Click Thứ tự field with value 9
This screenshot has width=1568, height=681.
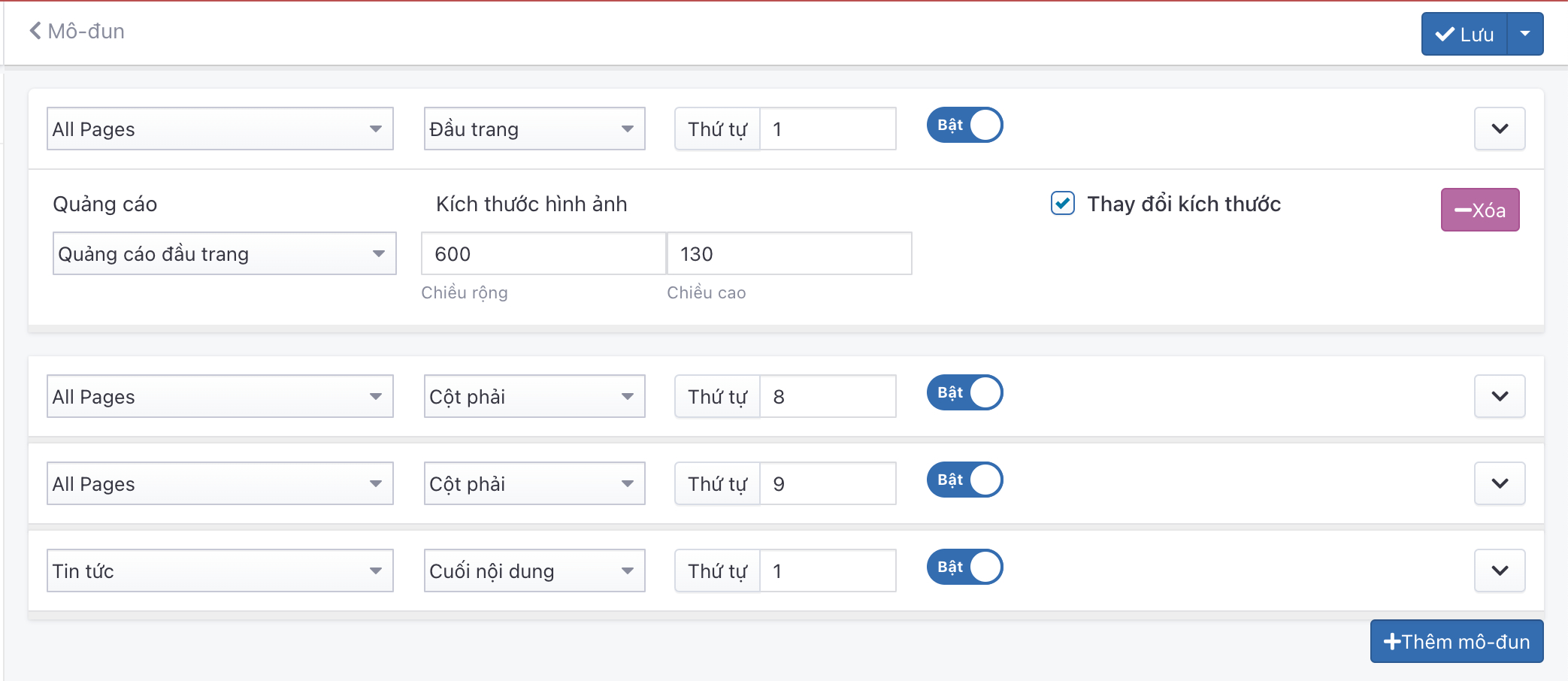(827, 483)
